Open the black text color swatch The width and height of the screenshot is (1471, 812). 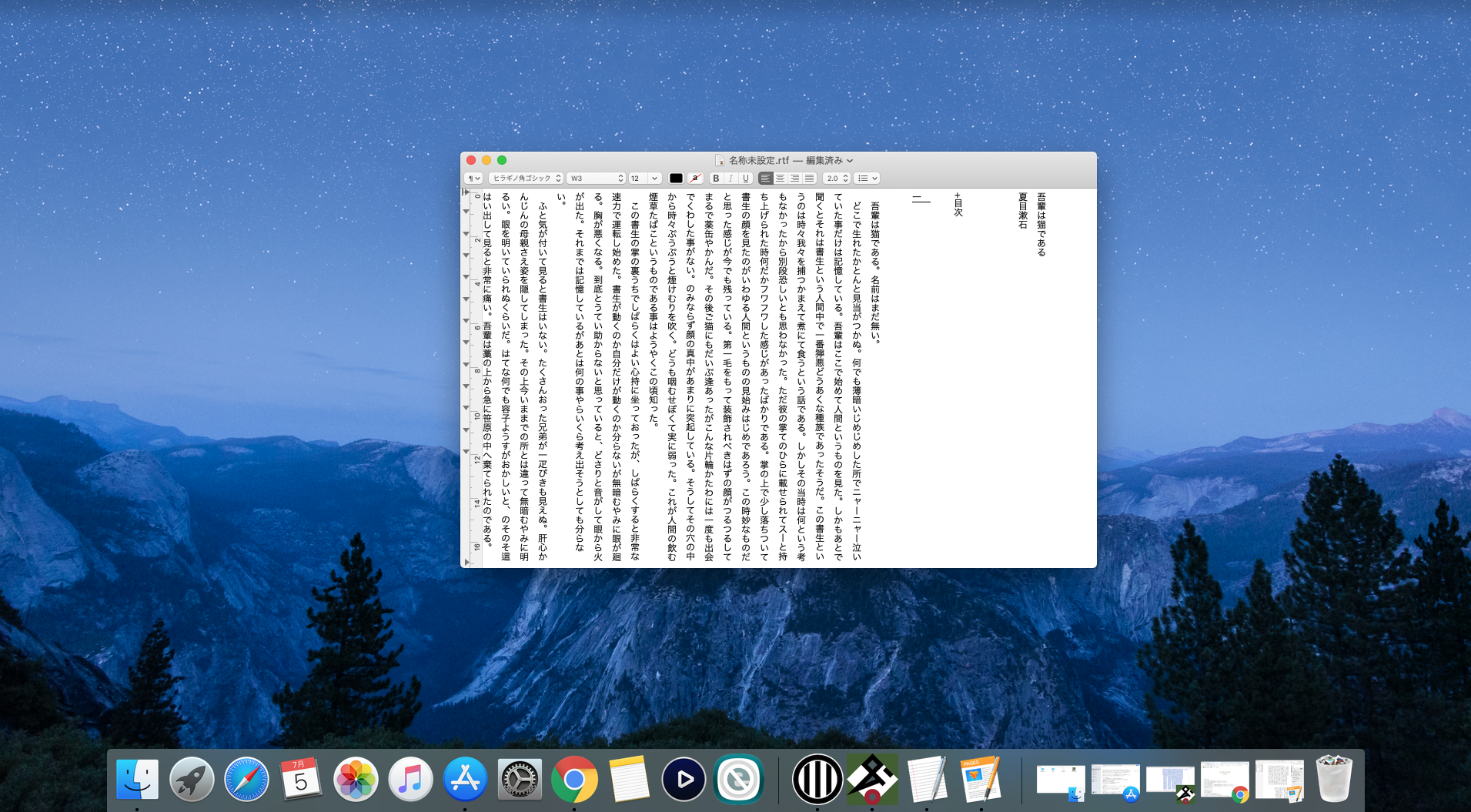[x=676, y=178]
